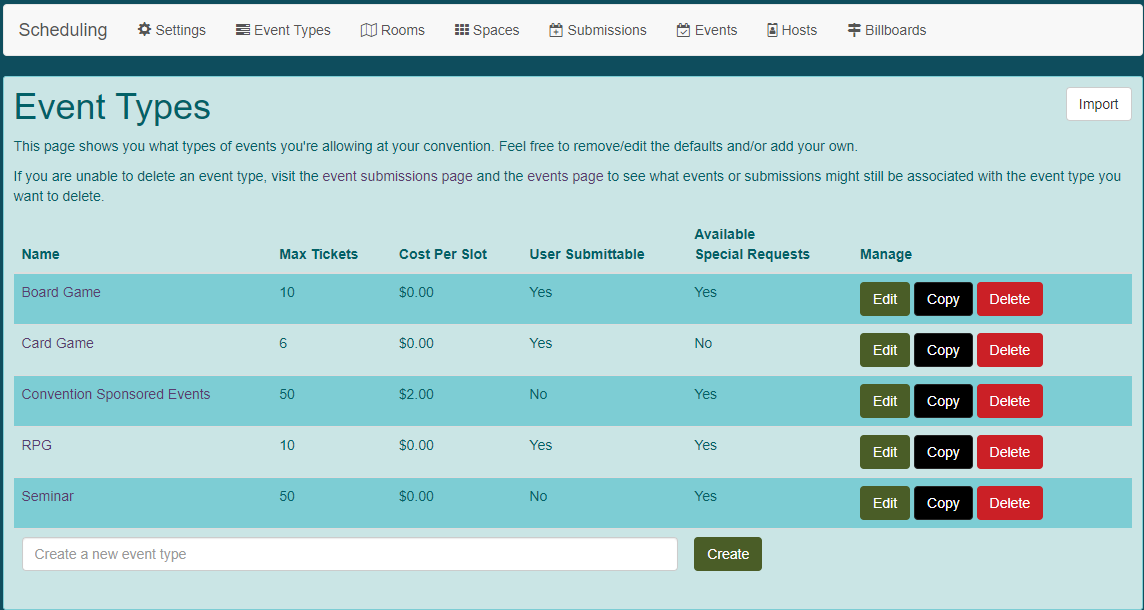This screenshot has height=610, width=1144.
Task: Delete Convention Sponsored Events type
Action: pos(1010,401)
